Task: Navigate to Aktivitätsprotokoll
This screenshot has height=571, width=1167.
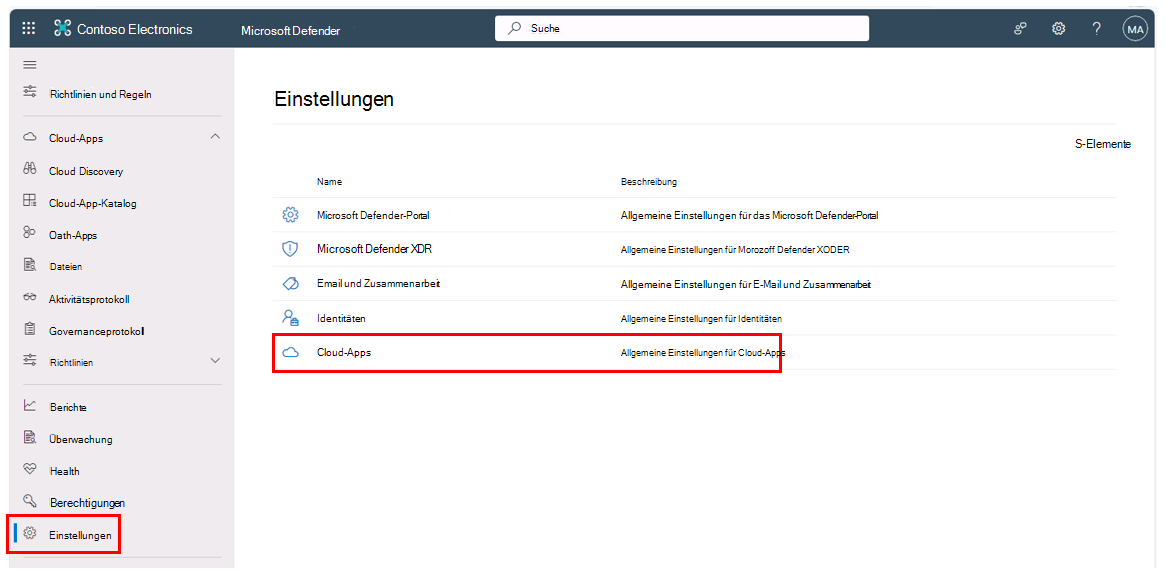Action: pos(89,299)
